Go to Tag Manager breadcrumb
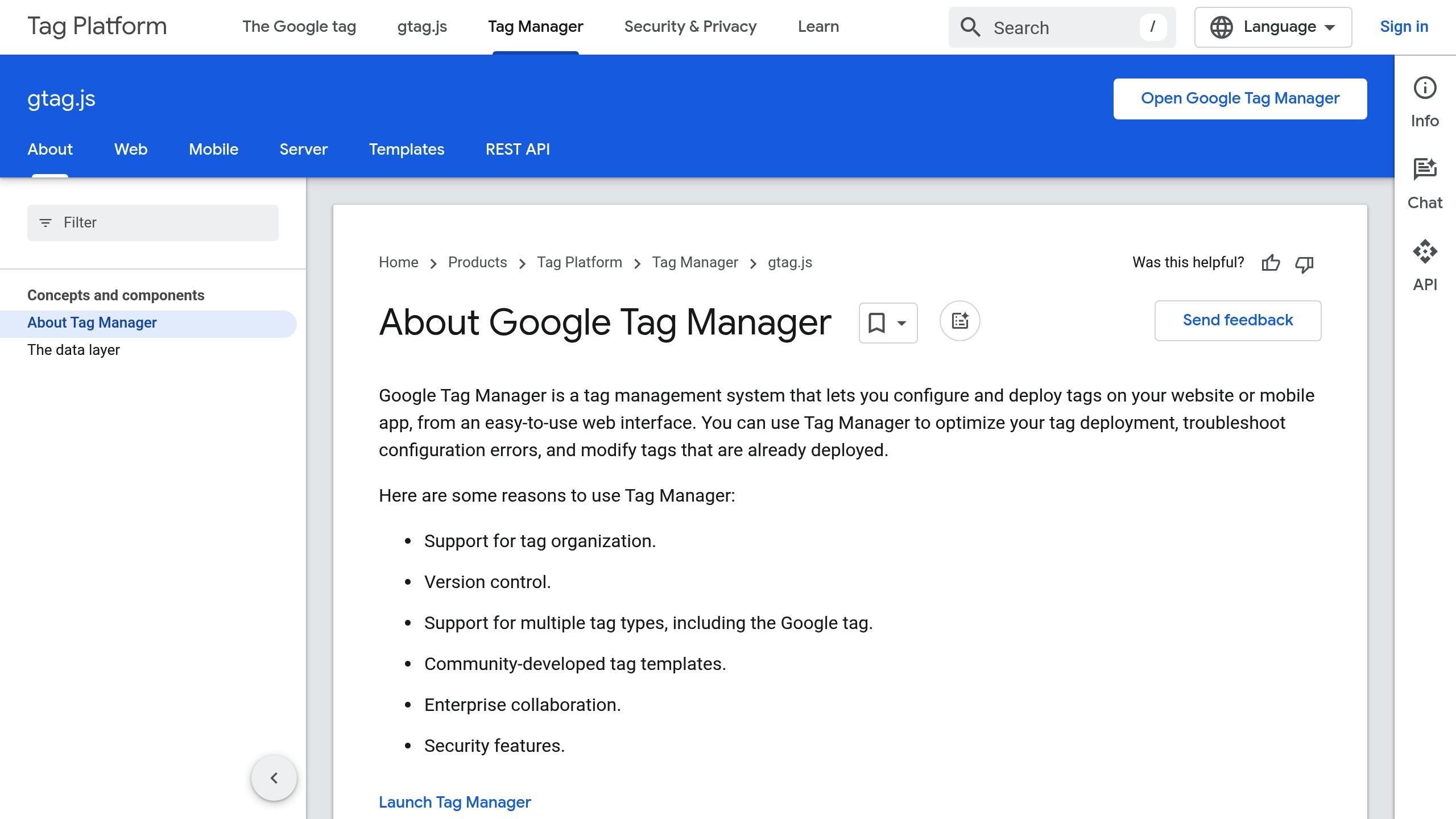The height and width of the screenshot is (819, 1456). pyautogui.click(x=694, y=263)
